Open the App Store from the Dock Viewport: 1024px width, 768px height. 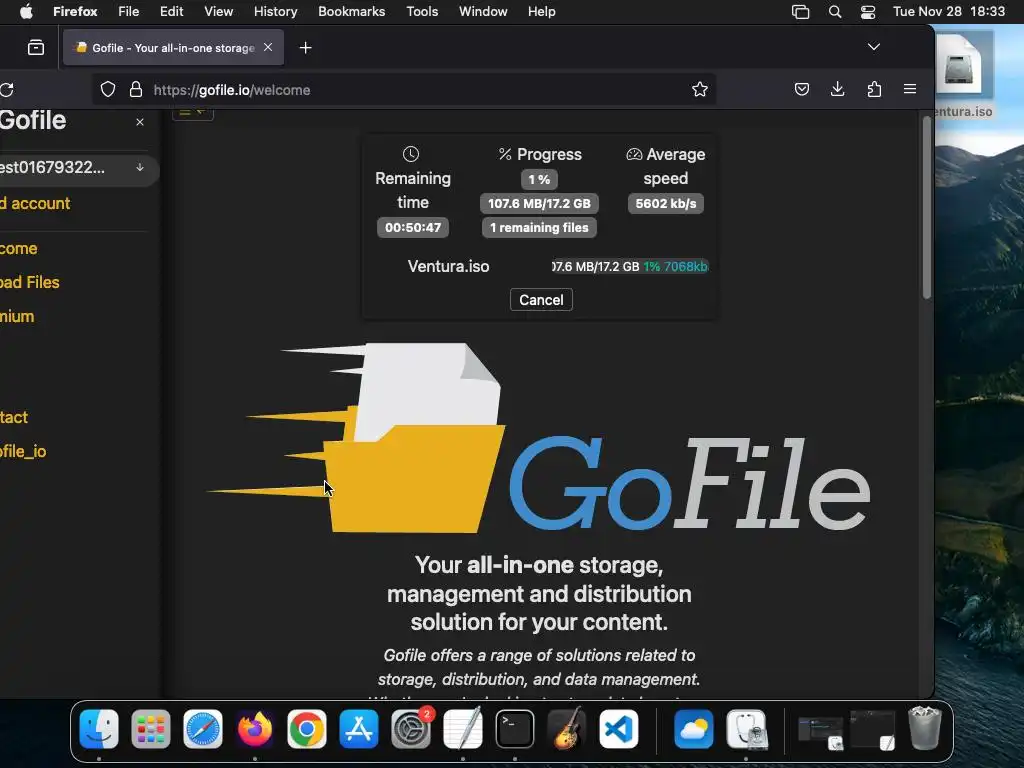(359, 729)
